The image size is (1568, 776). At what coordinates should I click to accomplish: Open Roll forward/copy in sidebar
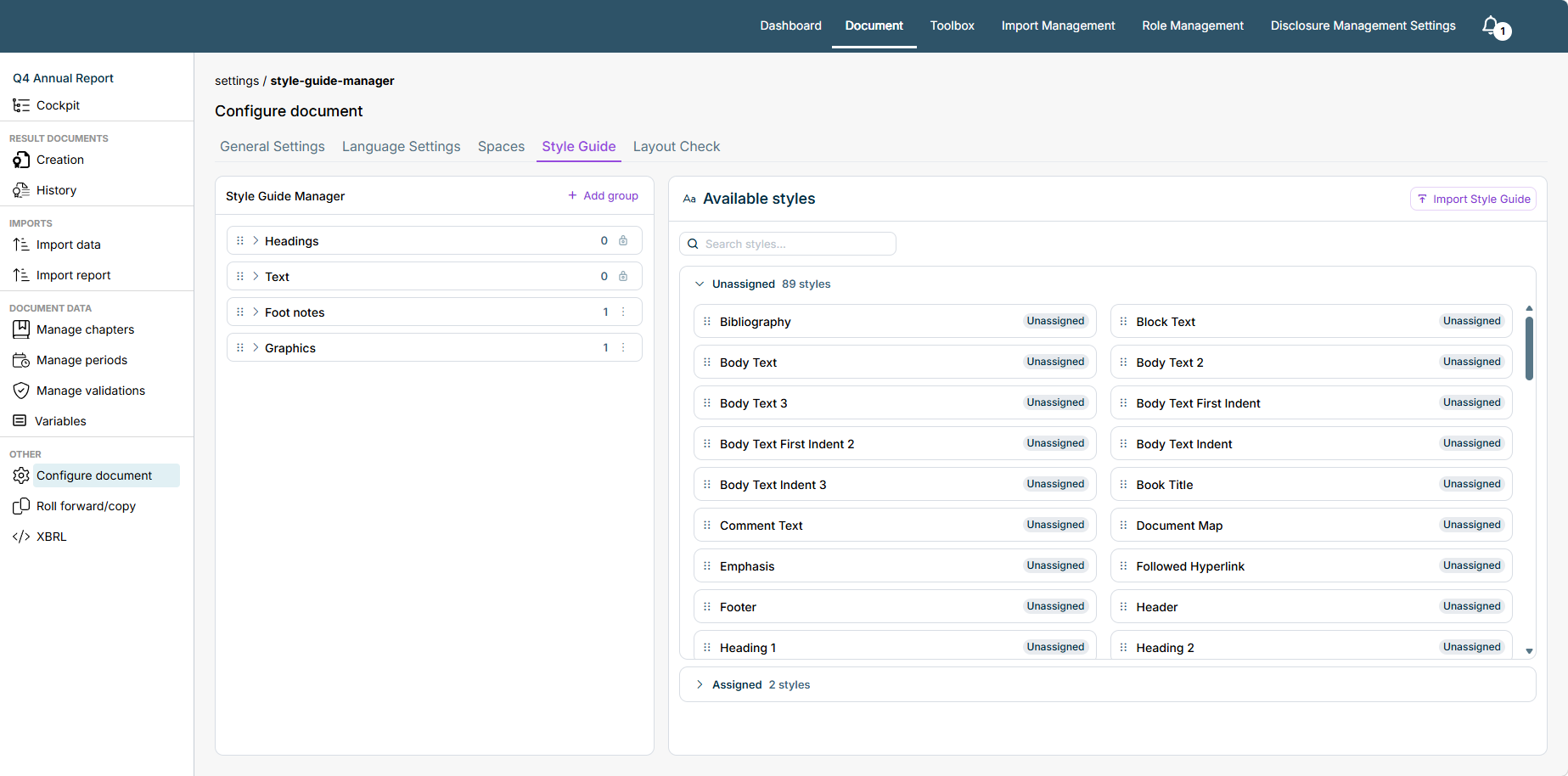coord(86,506)
